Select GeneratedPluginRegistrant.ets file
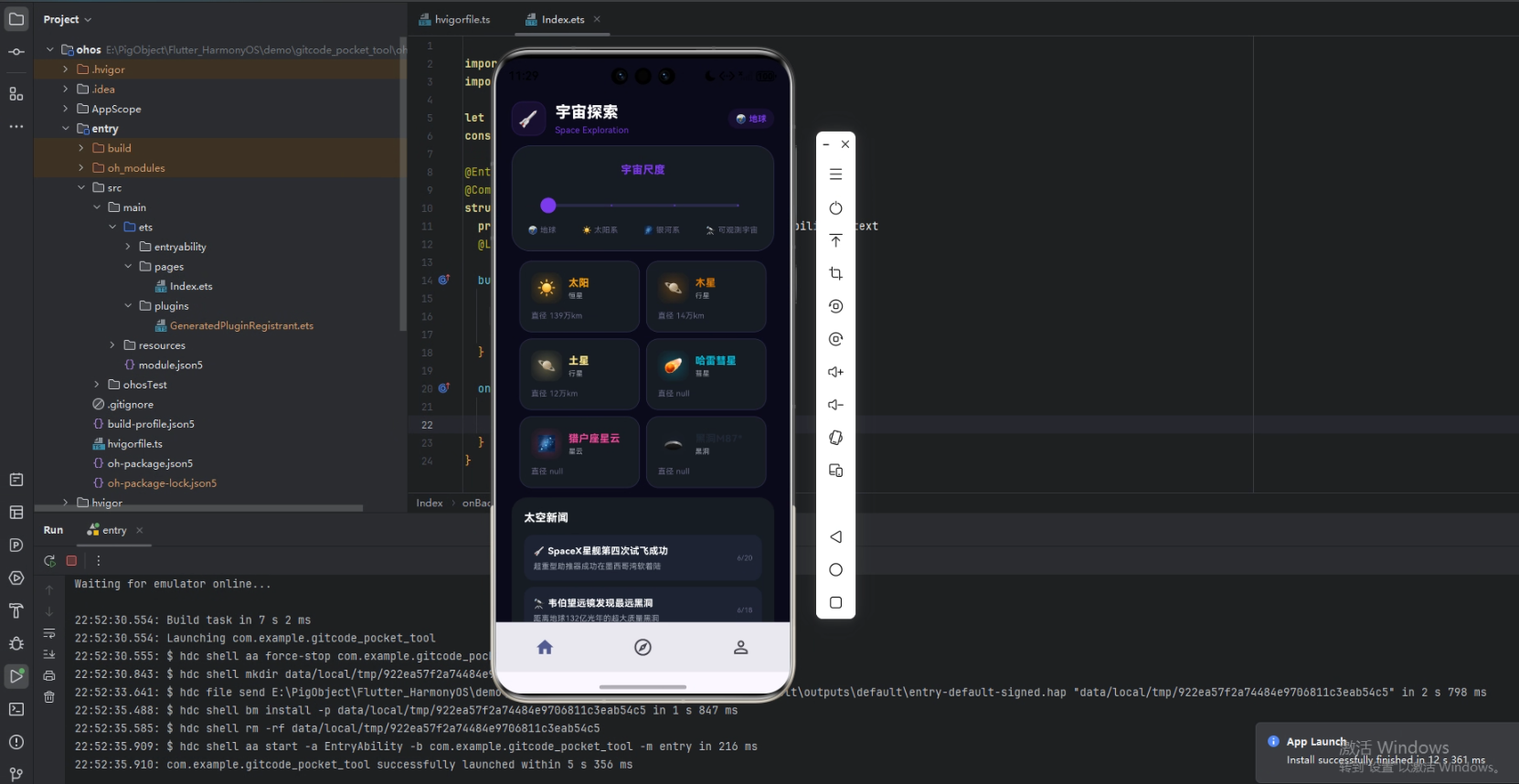Screen dimensions: 1519x784 235,325
